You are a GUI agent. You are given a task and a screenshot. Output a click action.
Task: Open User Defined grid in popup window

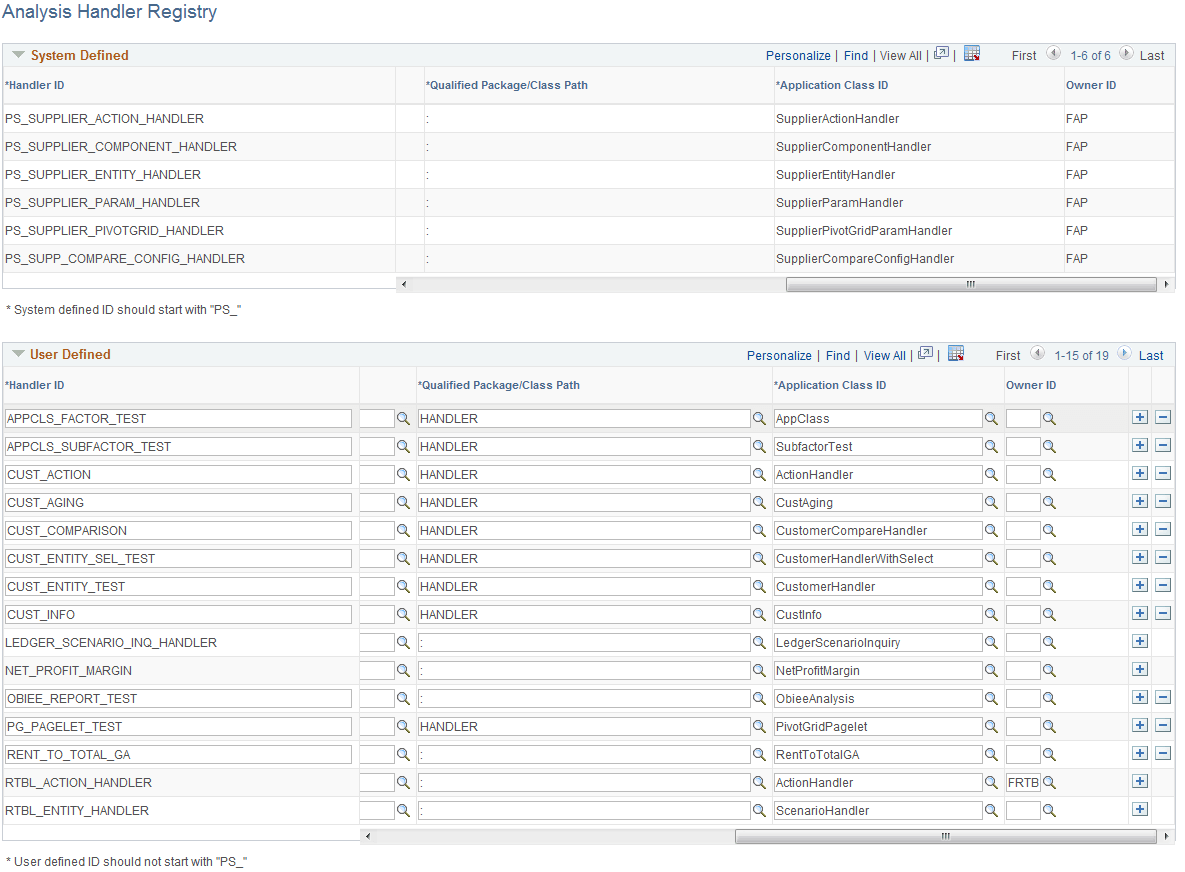point(924,354)
